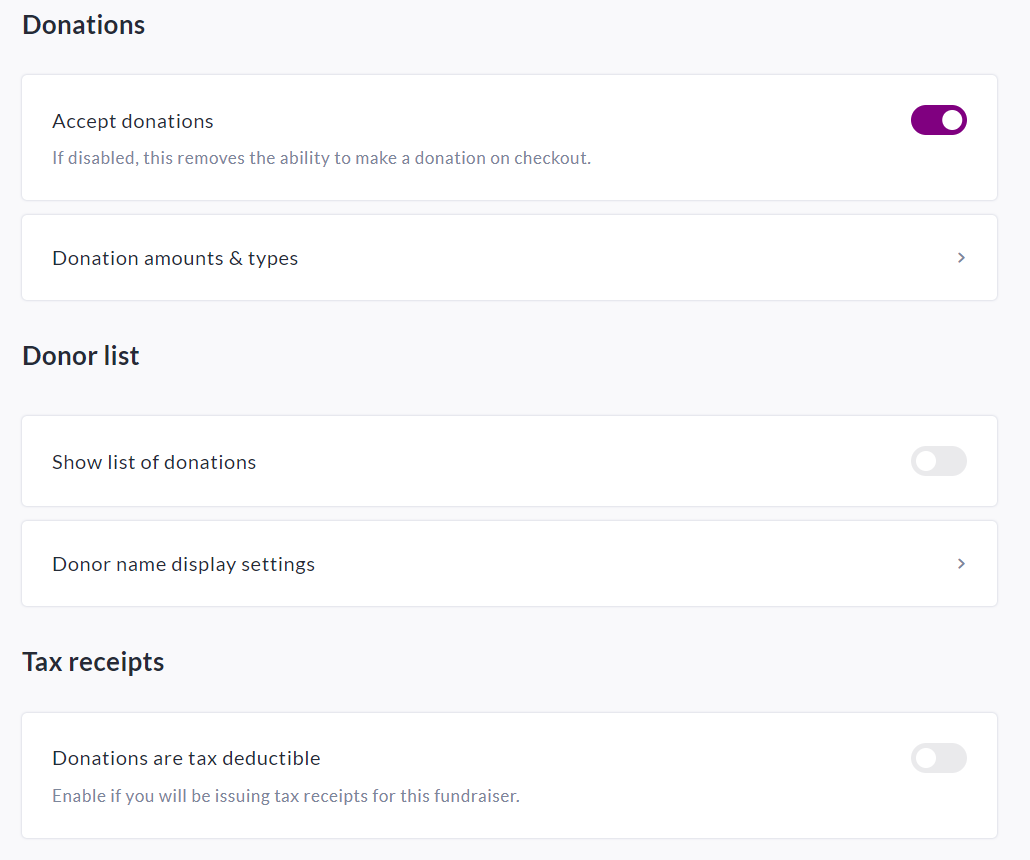
Task: Click the Donor name display settings label text
Action: click(x=183, y=564)
